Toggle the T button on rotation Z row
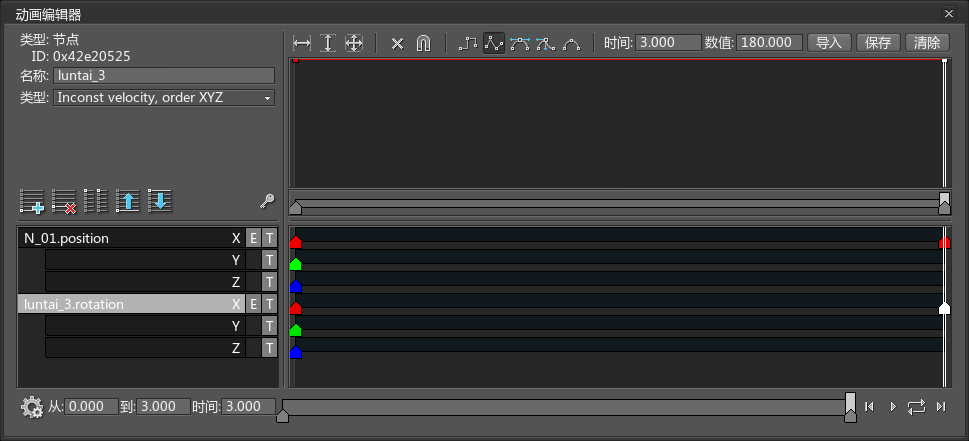The height and width of the screenshot is (441, 969). [x=269, y=348]
